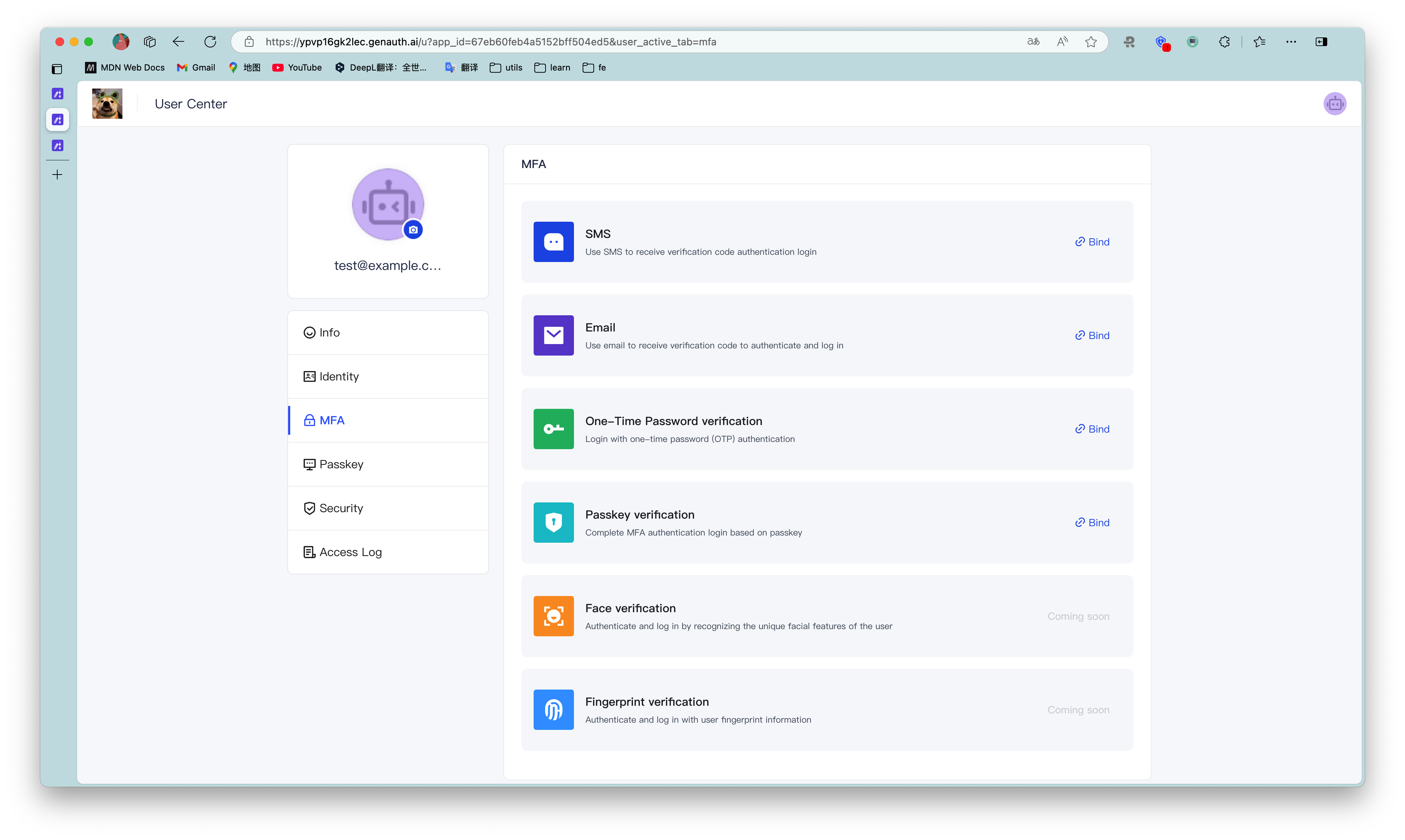Image resolution: width=1405 pixels, height=840 pixels.
Task: Select the first vertical tab in the sidebar
Action: pyautogui.click(x=58, y=94)
